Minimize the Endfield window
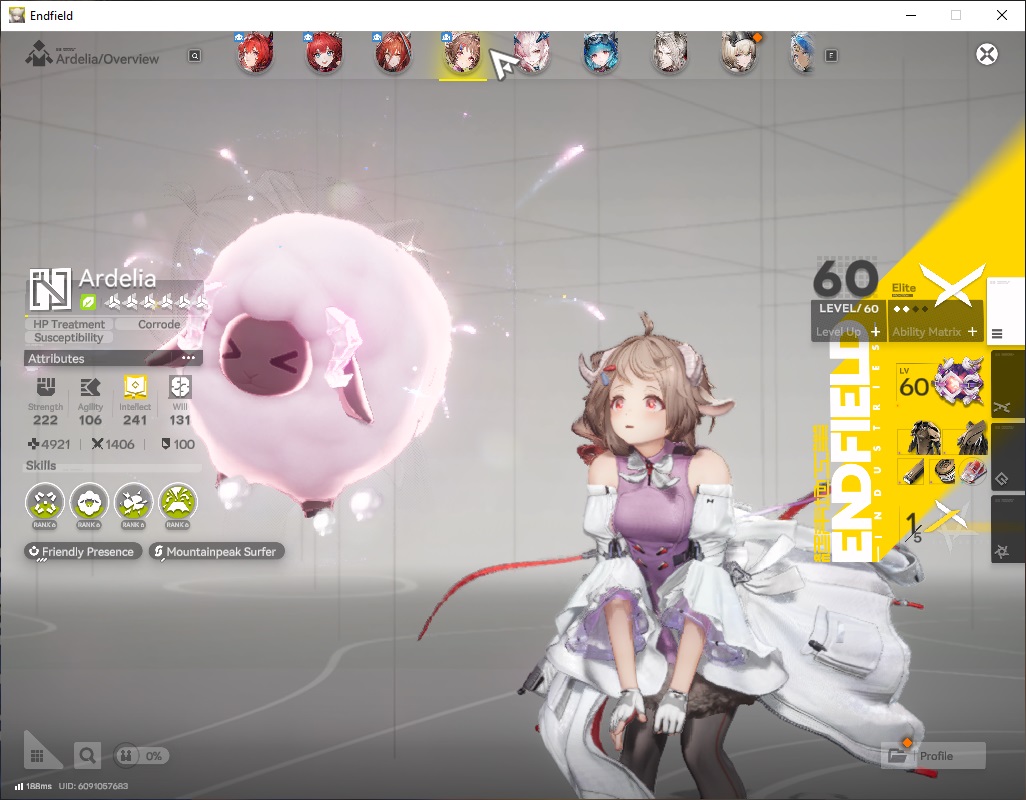This screenshot has height=800, width=1026. tap(911, 15)
